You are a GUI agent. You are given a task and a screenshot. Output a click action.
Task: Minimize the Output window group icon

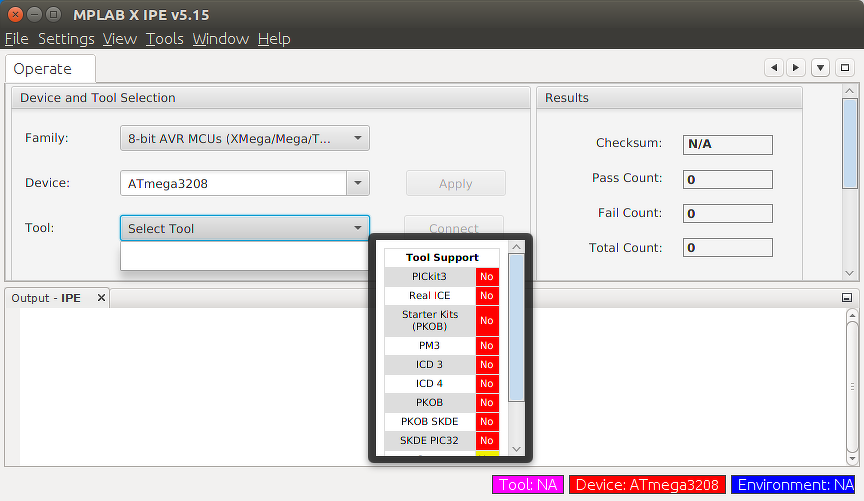tap(847, 298)
